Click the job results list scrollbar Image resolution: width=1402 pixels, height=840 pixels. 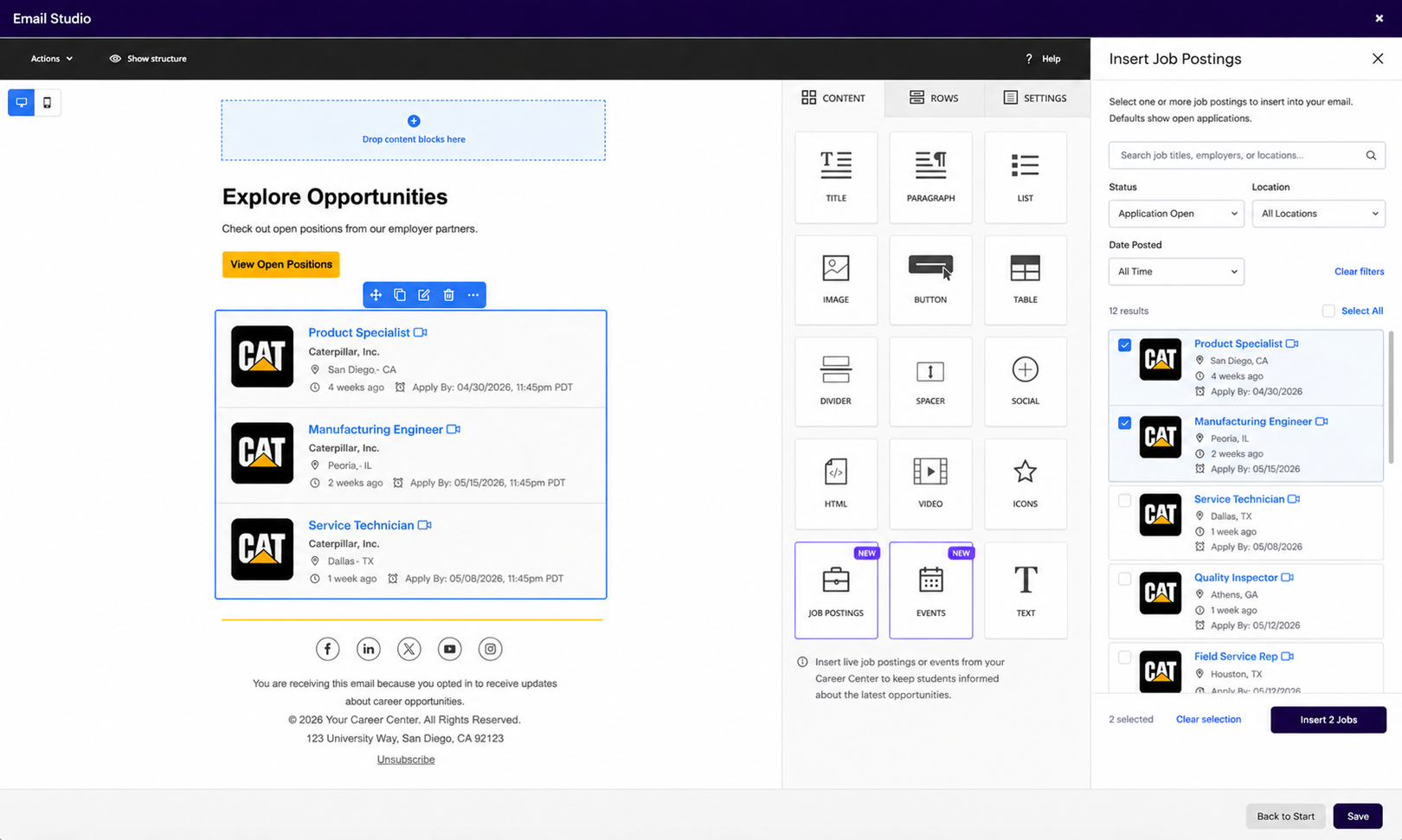click(x=1392, y=398)
